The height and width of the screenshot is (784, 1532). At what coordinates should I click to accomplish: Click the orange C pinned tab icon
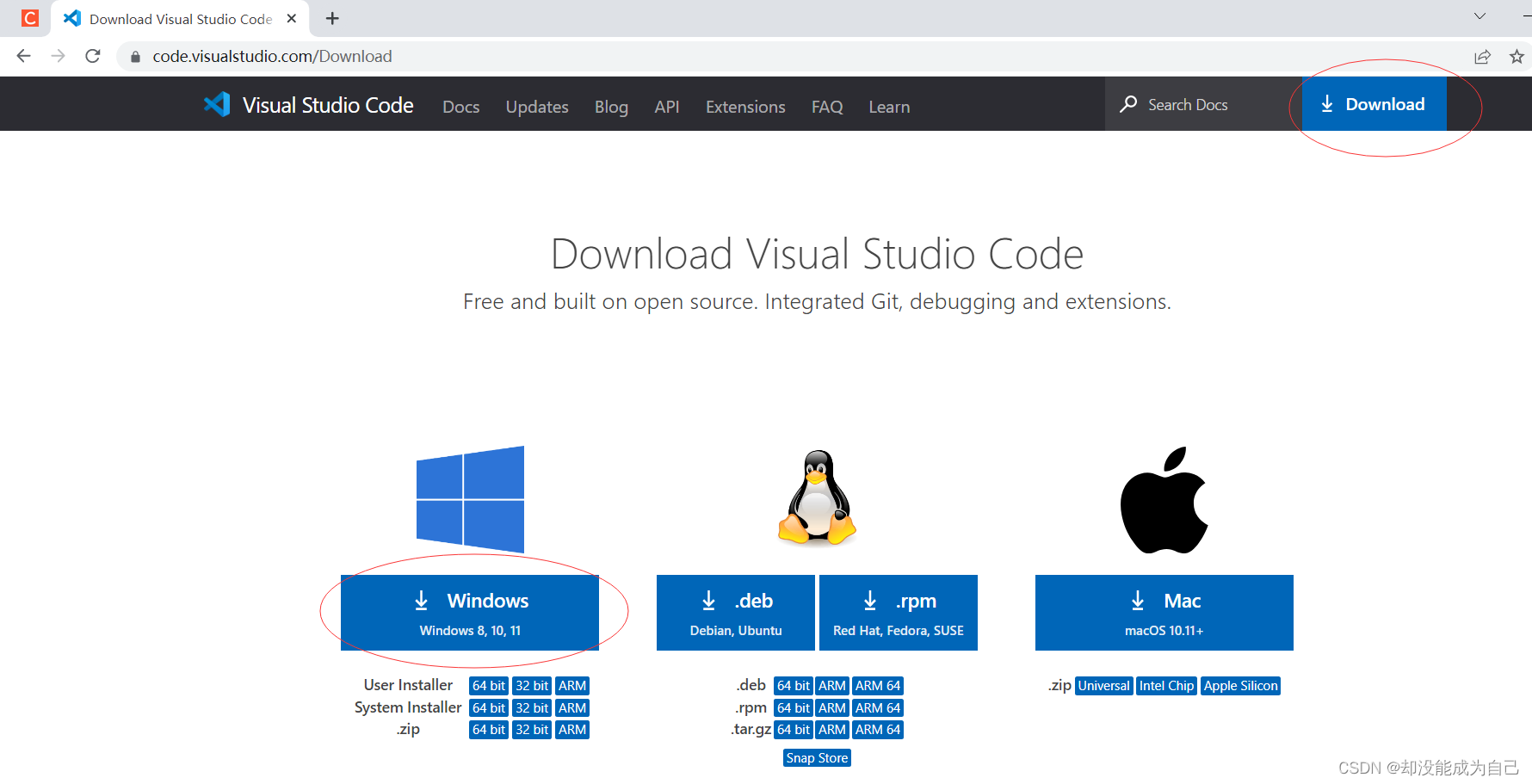[x=30, y=18]
